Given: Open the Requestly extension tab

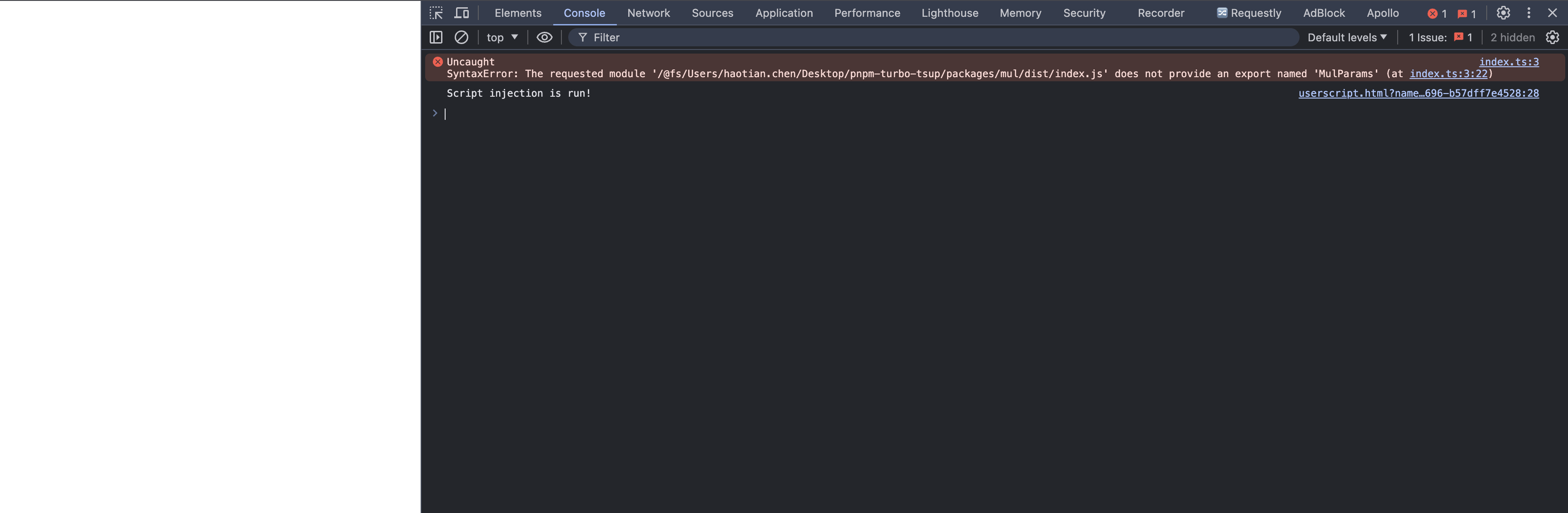Looking at the screenshot, I should click(x=1249, y=13).
